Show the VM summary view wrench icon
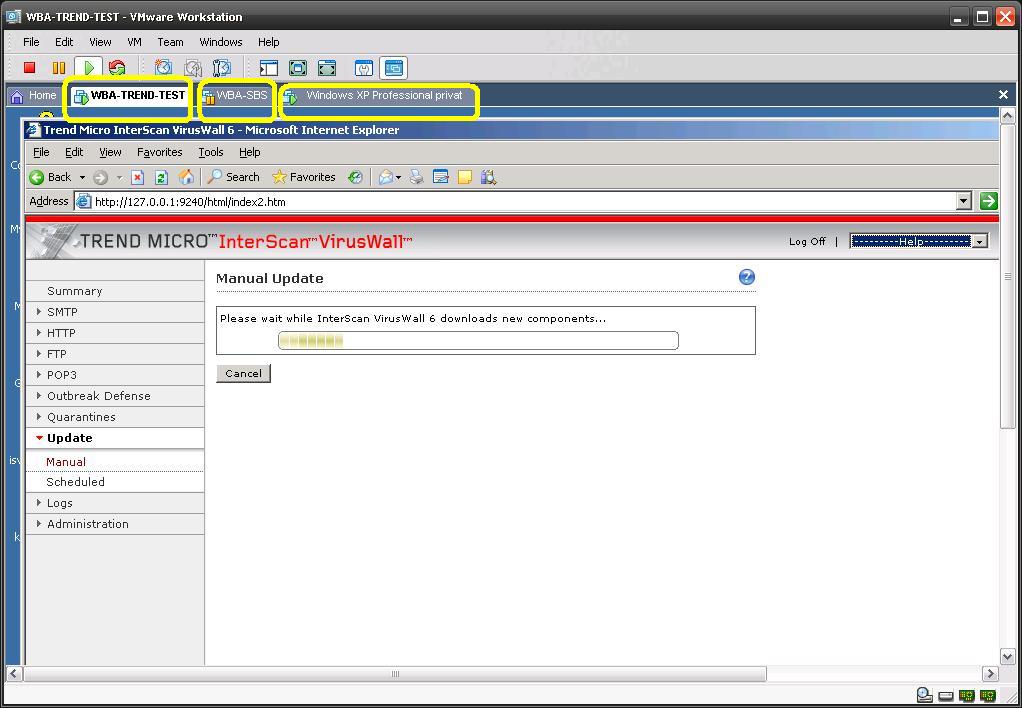The width and height of the screenshot is (1022, 708). click(364, 68)
